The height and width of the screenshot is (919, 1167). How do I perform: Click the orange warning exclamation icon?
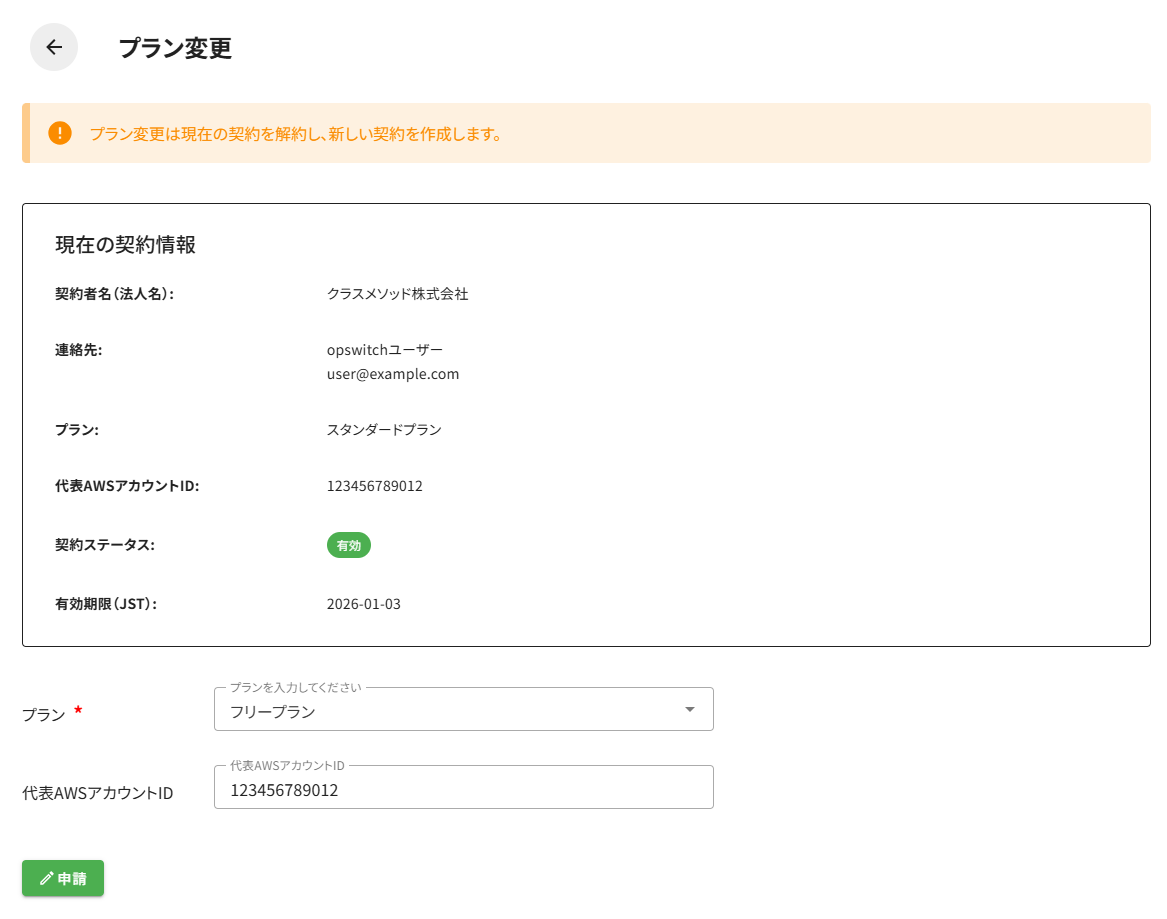click(x=60, y=133)
